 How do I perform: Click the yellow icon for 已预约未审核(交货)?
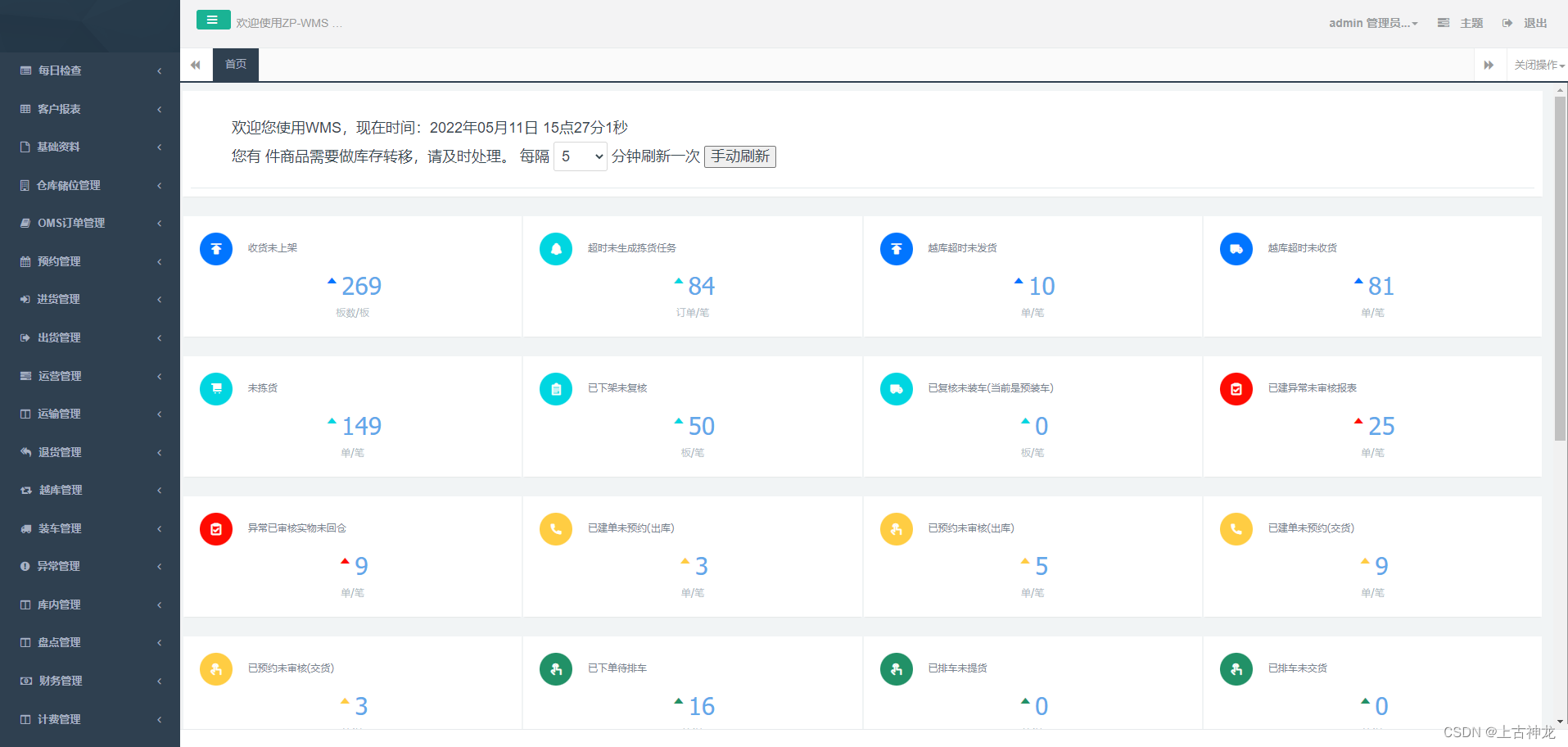[216, 669]
